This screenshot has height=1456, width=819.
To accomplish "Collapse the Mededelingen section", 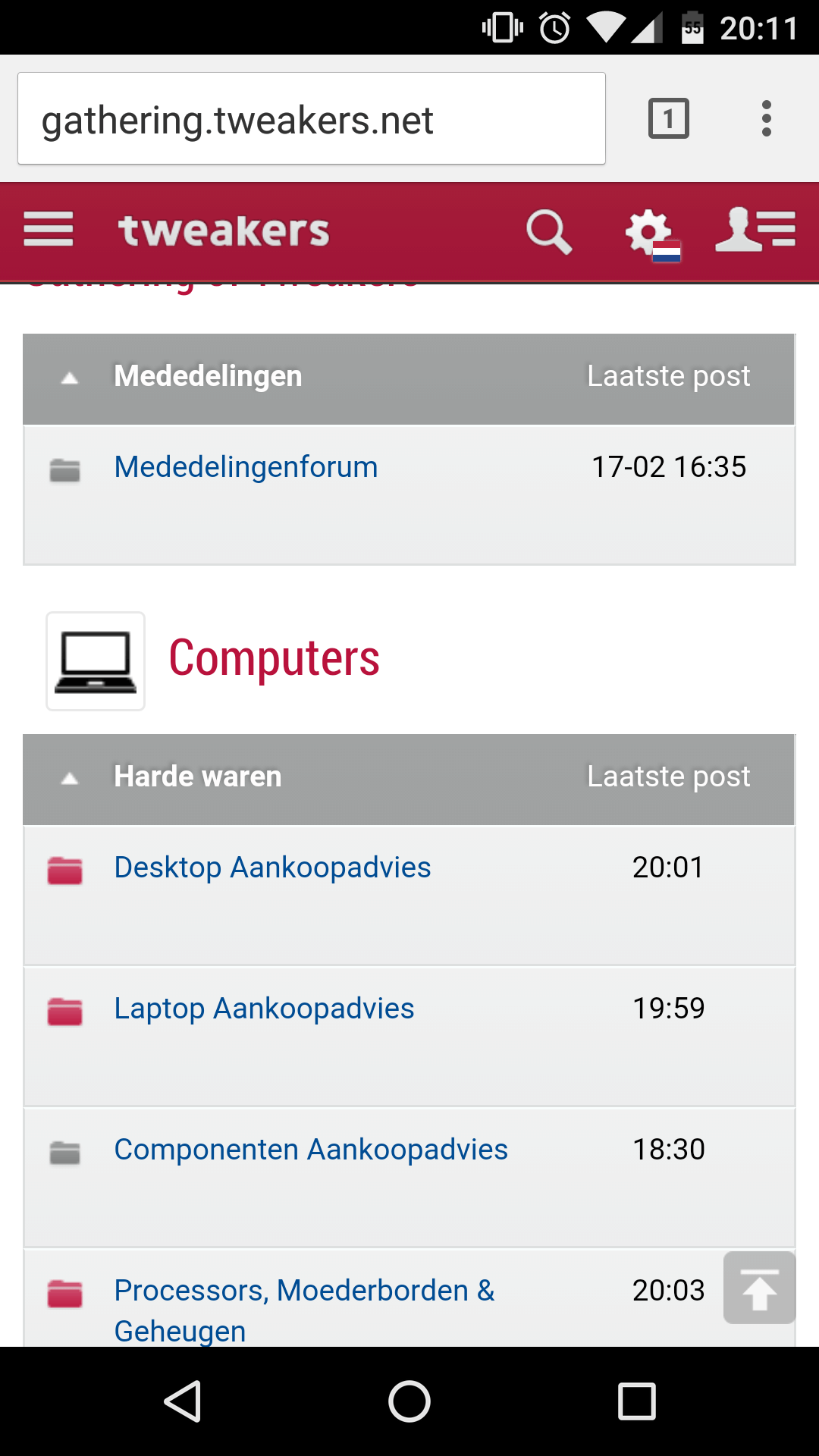I will point(70,378).
